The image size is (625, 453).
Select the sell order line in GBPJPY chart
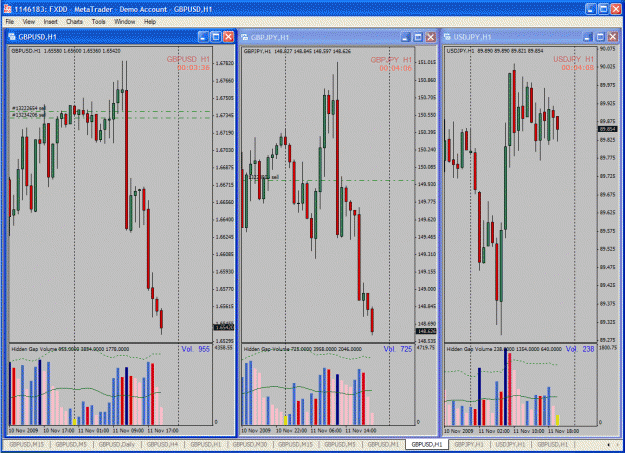coord(328,180)
